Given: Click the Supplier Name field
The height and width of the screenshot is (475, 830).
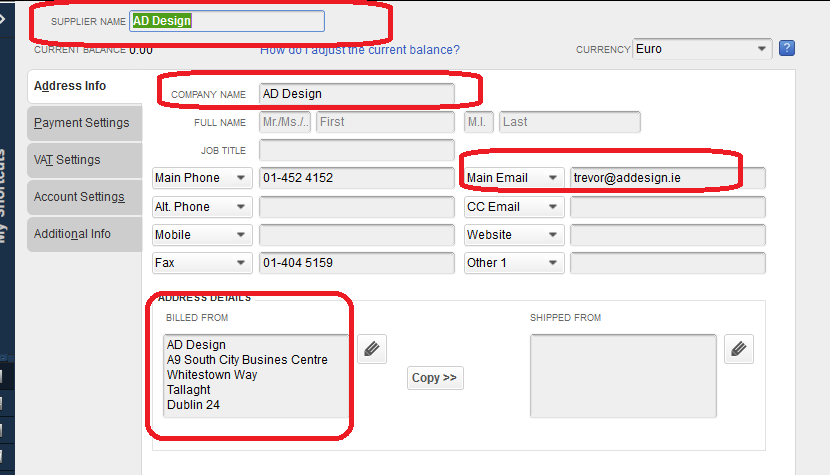Looking at the screenshot, I should click(x=227, y=21).
